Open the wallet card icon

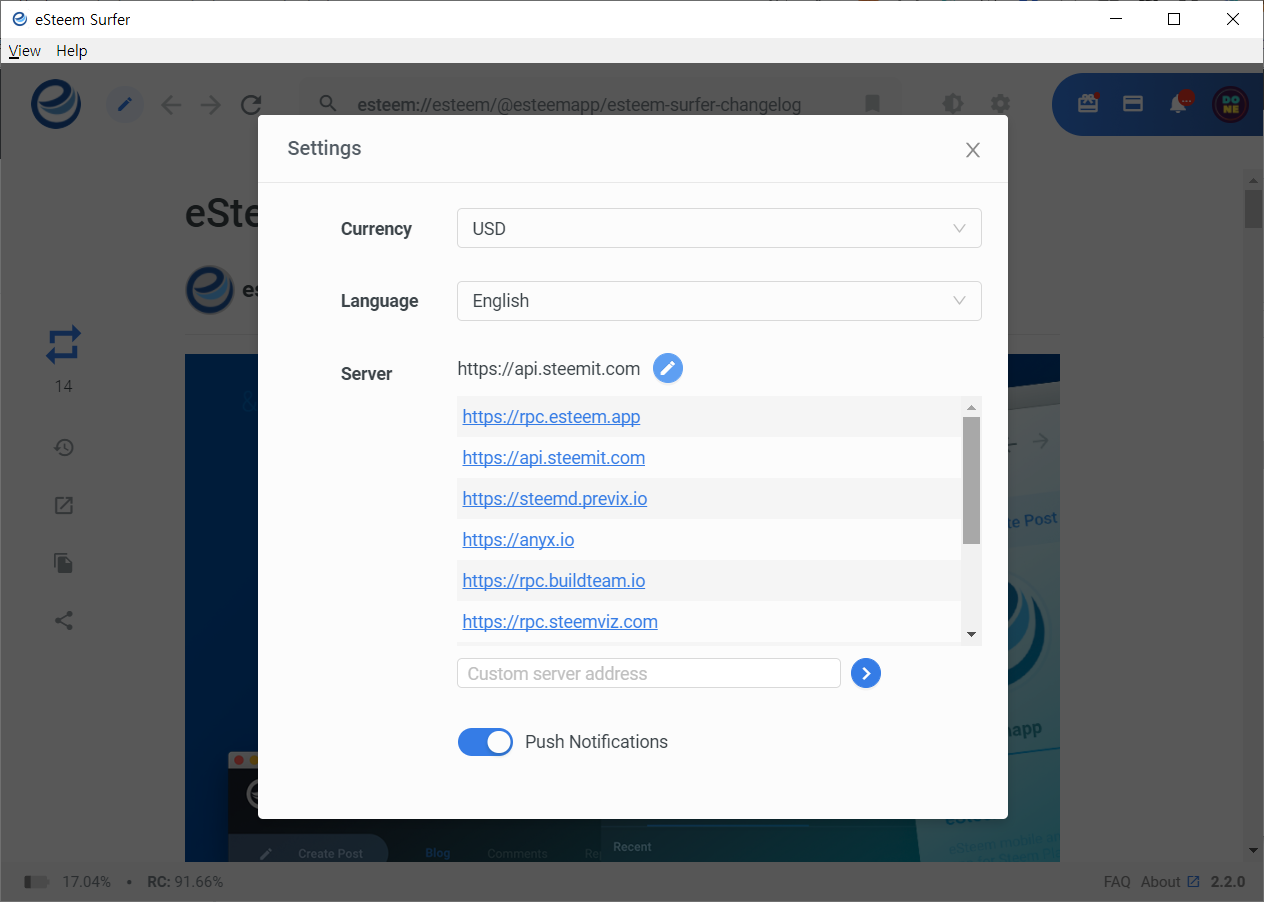[x=1133, y=103]
